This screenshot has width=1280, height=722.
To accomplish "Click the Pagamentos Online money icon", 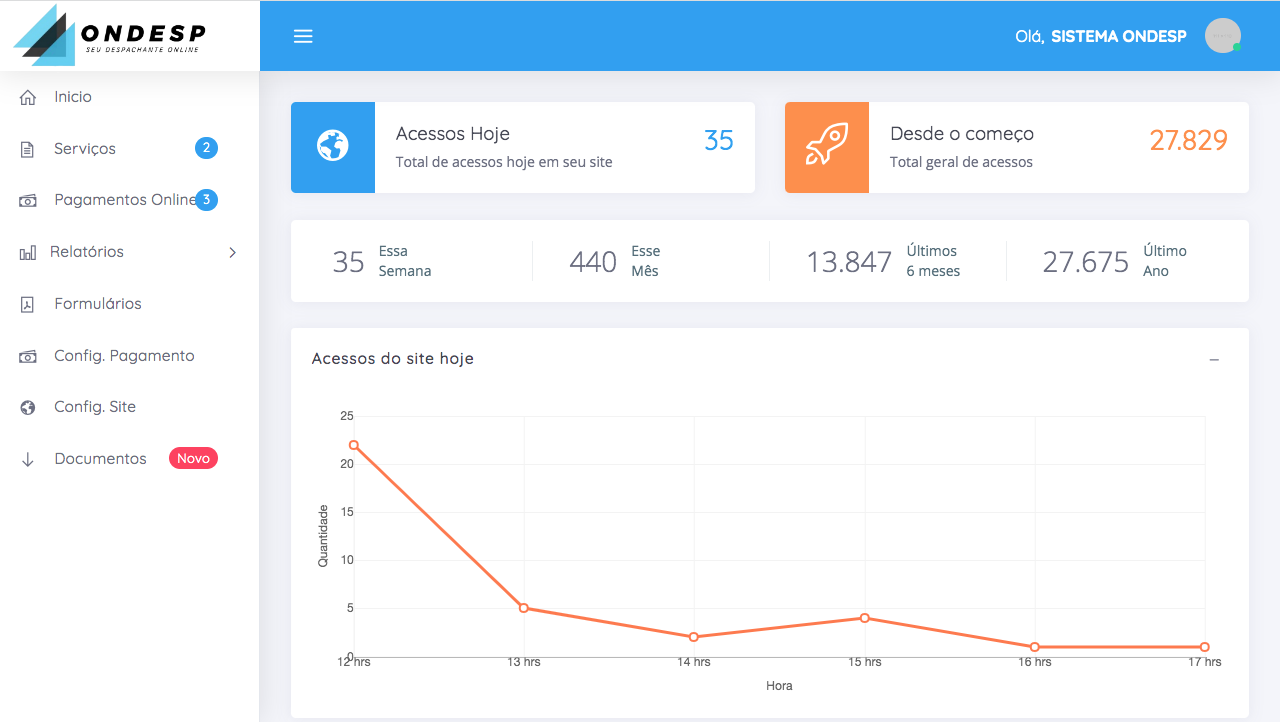I will tap(28, 201).
